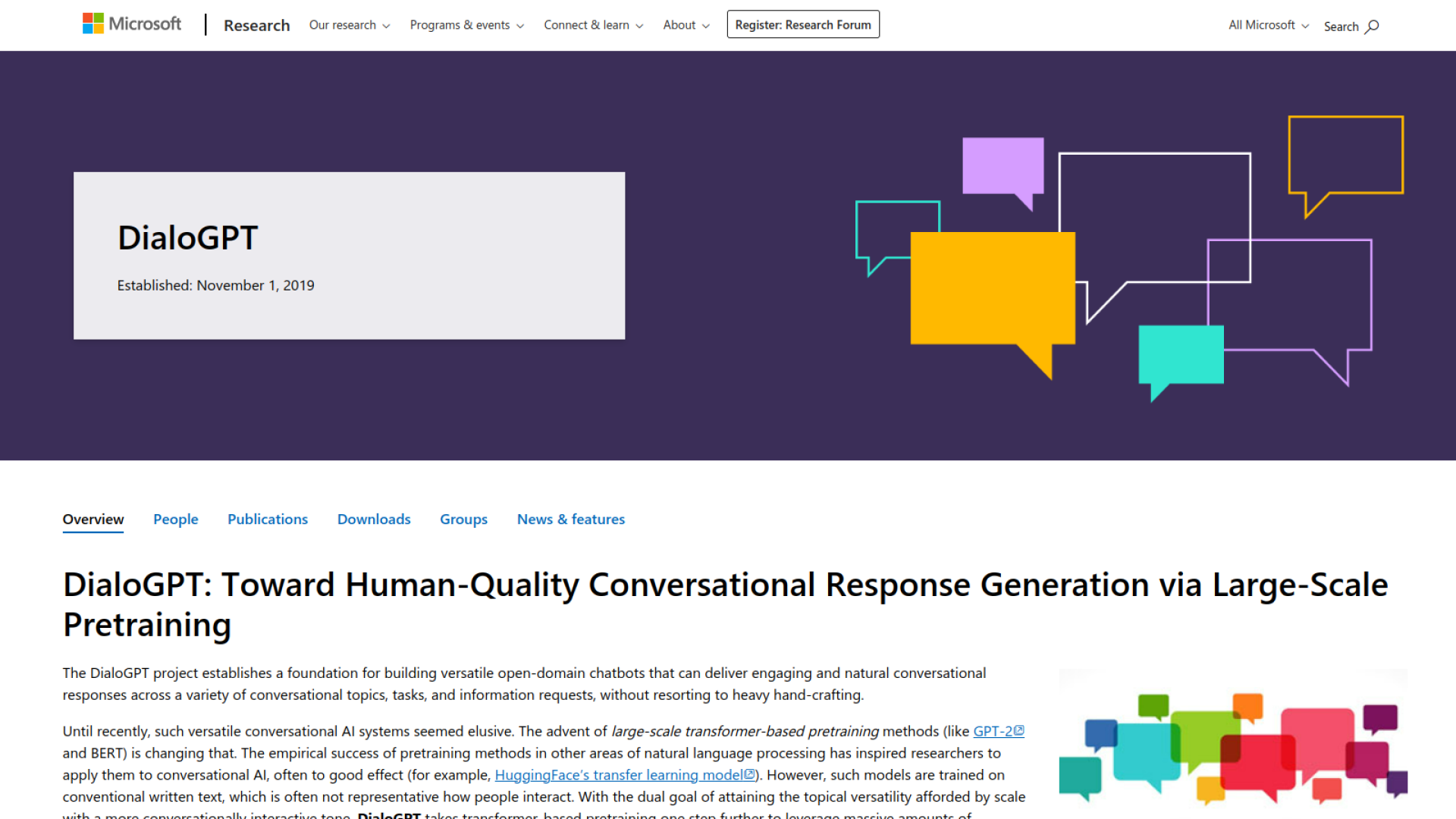This screenshot has height=819, width=1456.
Task: Expand the Our research dropdown
Action: 350,25
